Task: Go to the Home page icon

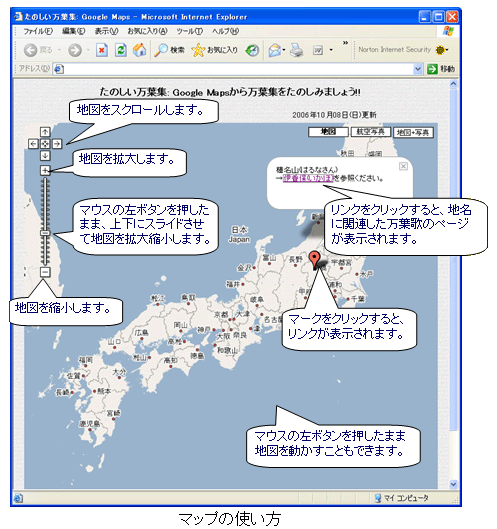Action: (x=140, y=50)
